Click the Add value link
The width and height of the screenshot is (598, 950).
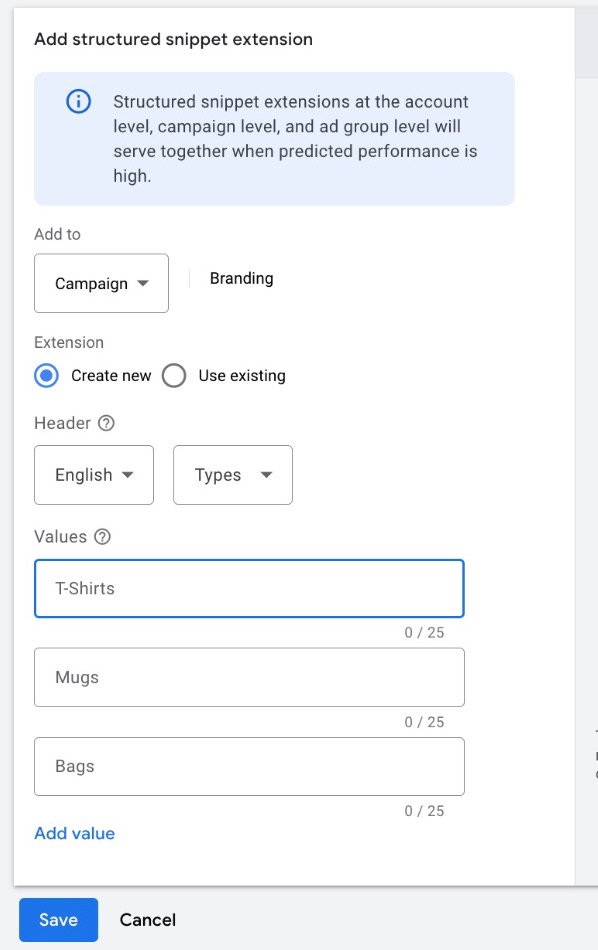click(75, 833)
